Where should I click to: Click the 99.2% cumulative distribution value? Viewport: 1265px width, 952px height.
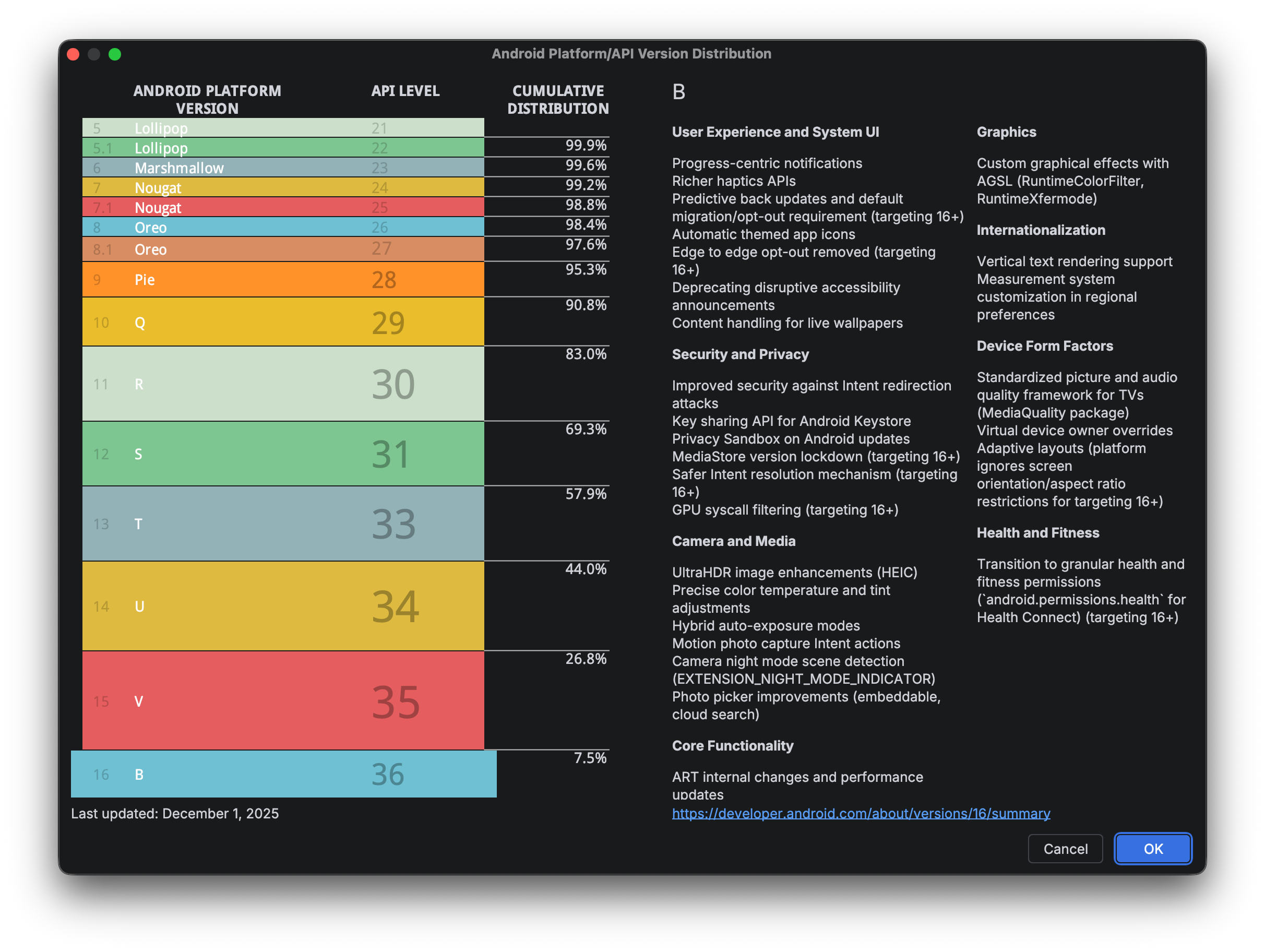(x=586, y=185)
